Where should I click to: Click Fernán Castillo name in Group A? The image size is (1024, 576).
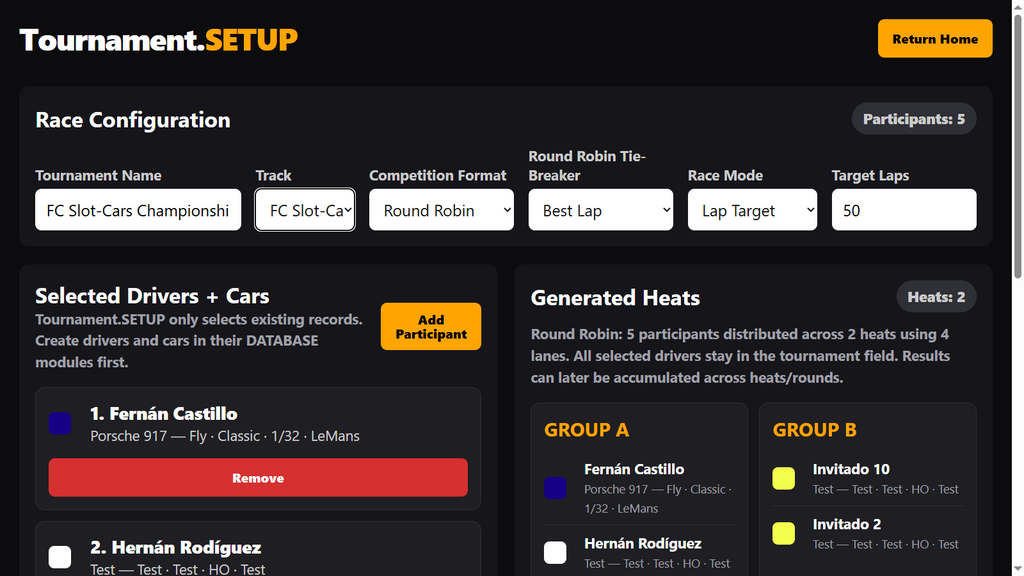634,469
